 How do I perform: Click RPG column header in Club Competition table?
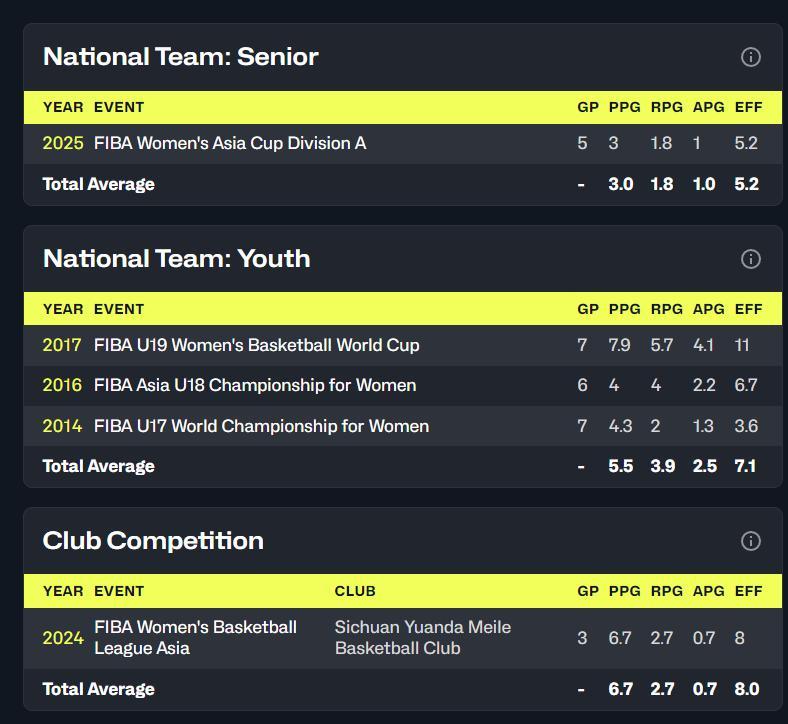tap(667, 591)
